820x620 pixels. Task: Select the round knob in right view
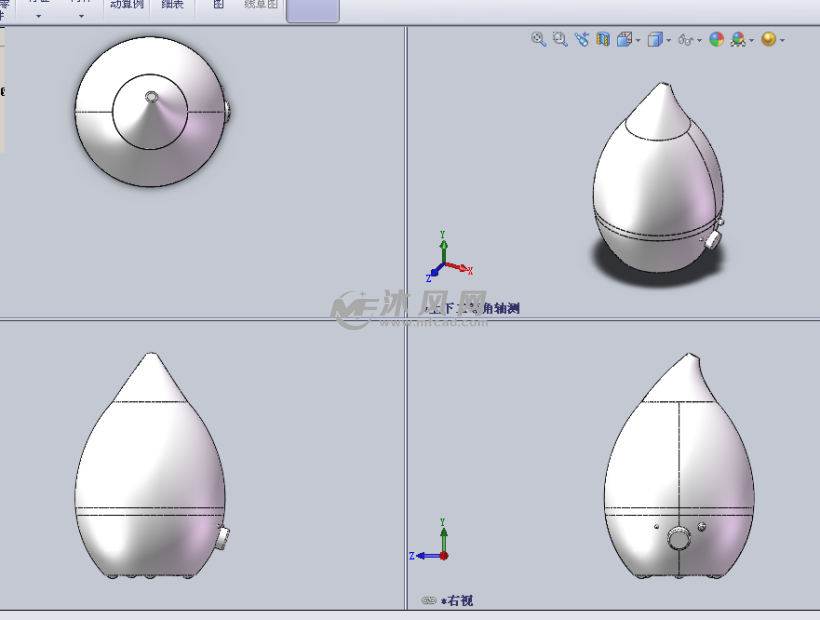(x=680, y=540)
